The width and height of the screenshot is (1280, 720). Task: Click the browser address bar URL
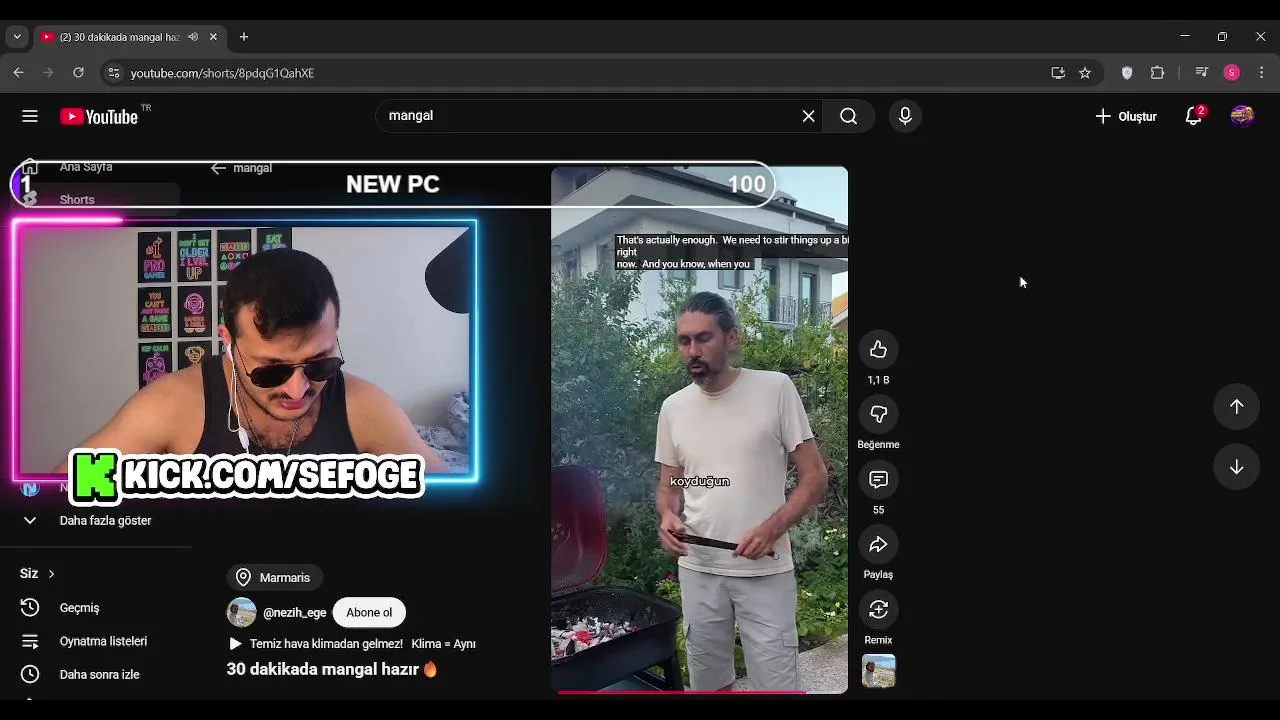222,73
